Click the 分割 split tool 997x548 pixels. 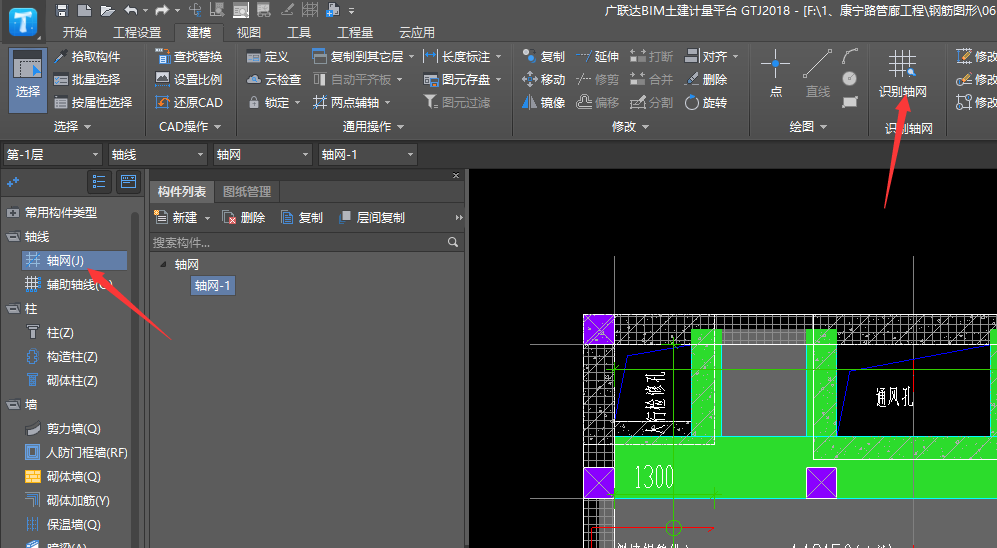[x=652, y=102]
